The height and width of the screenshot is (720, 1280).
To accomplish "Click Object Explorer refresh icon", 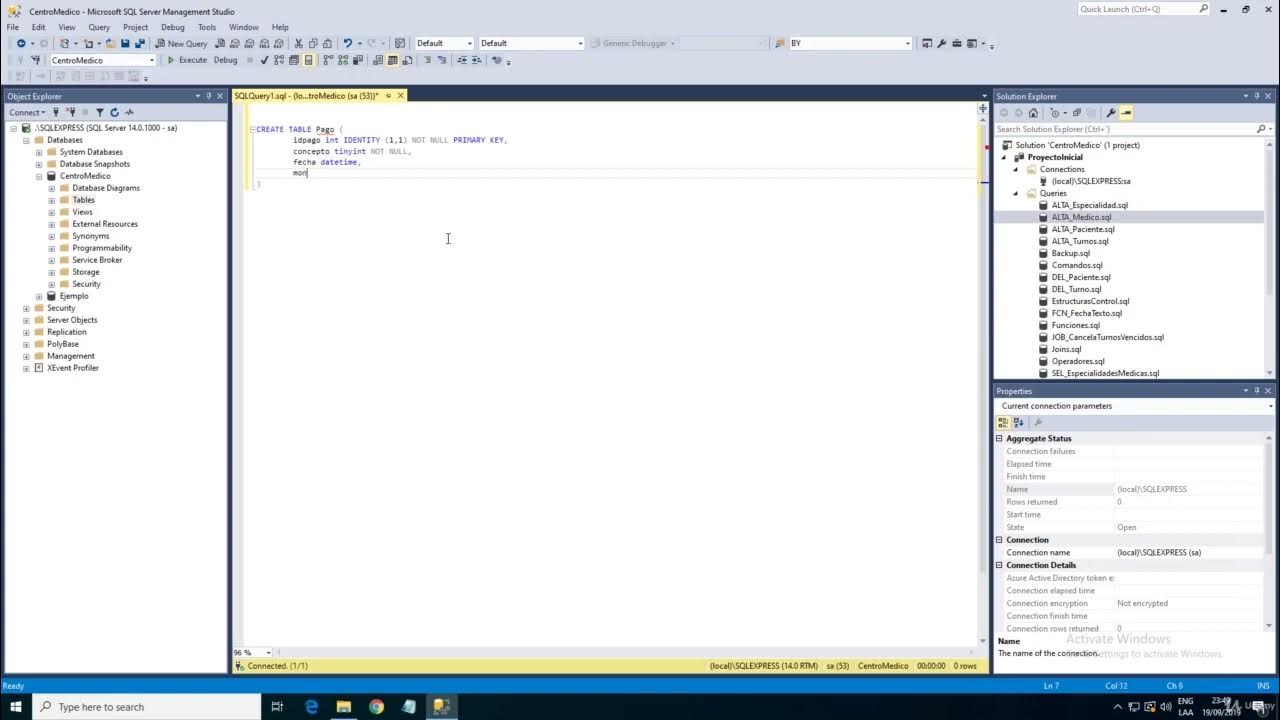I will pos(114,112).
